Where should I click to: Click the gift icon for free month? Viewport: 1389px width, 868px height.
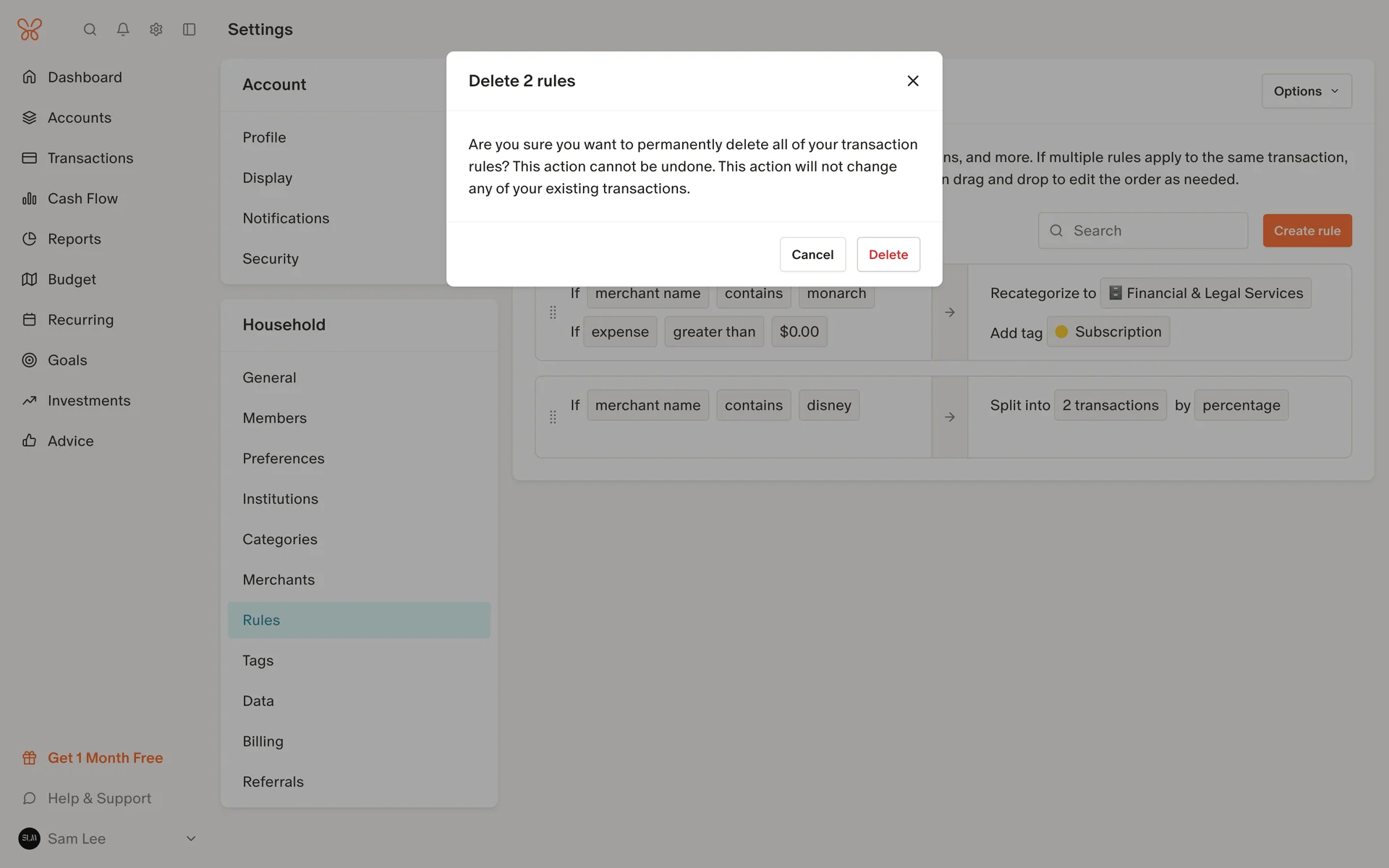click(30, 758)
